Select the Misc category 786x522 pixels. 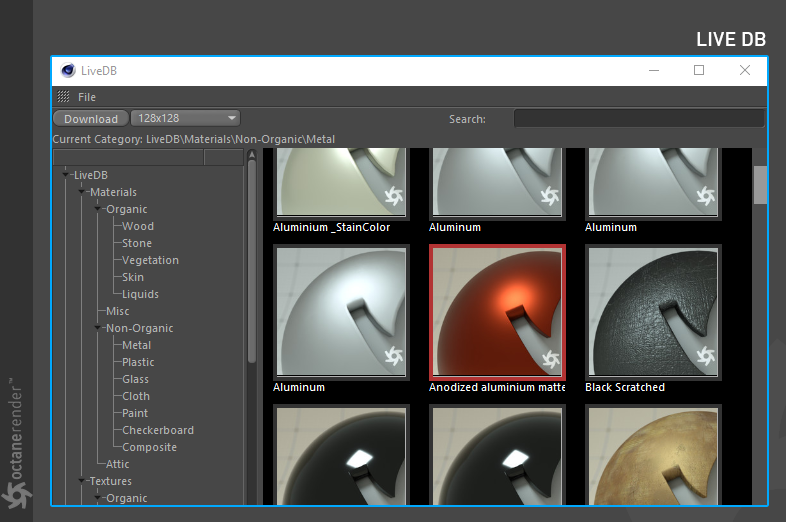tap(118, 311)
